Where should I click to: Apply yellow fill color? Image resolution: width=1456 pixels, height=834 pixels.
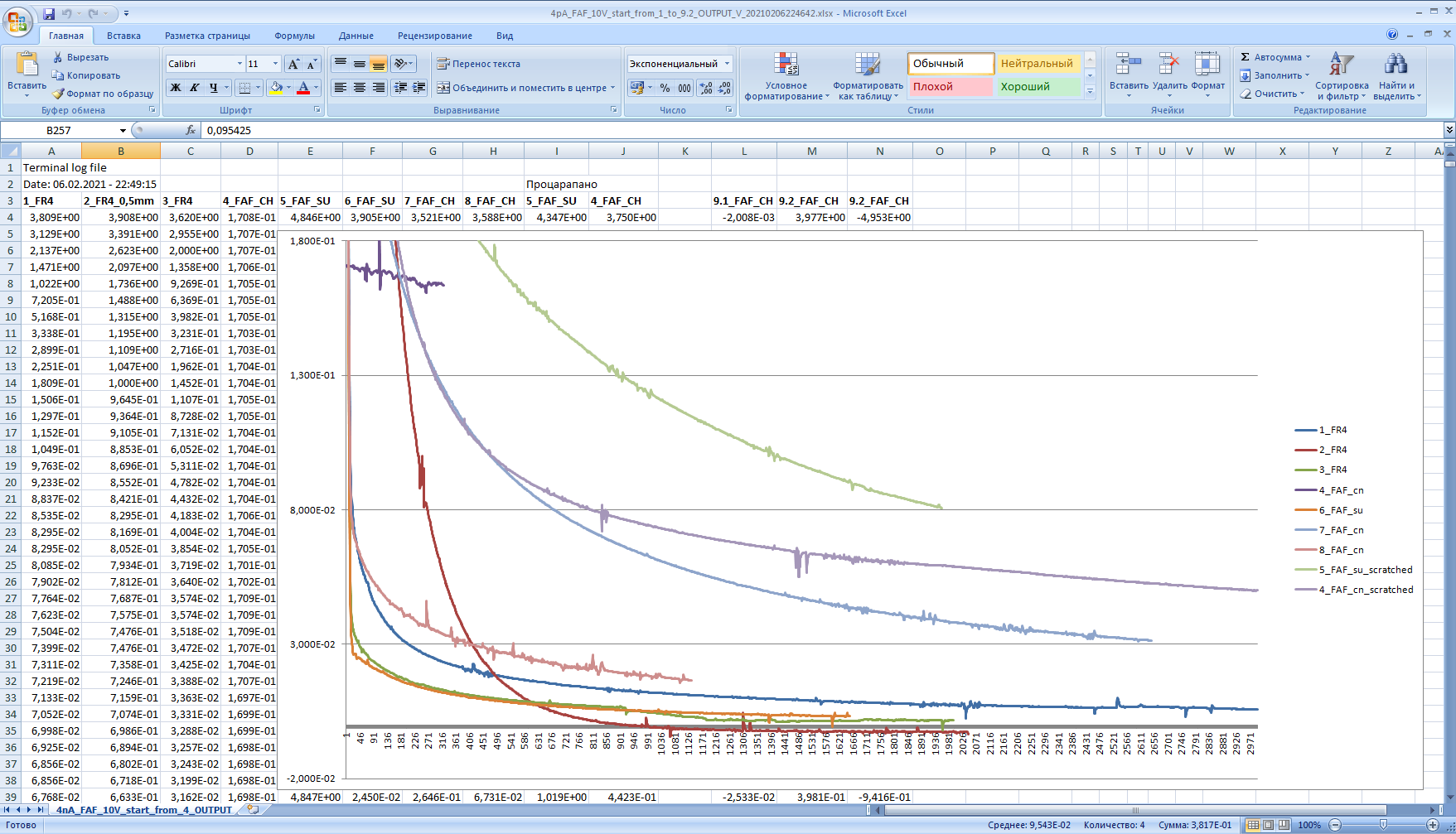pyautogui.click(x=276, y=87)
